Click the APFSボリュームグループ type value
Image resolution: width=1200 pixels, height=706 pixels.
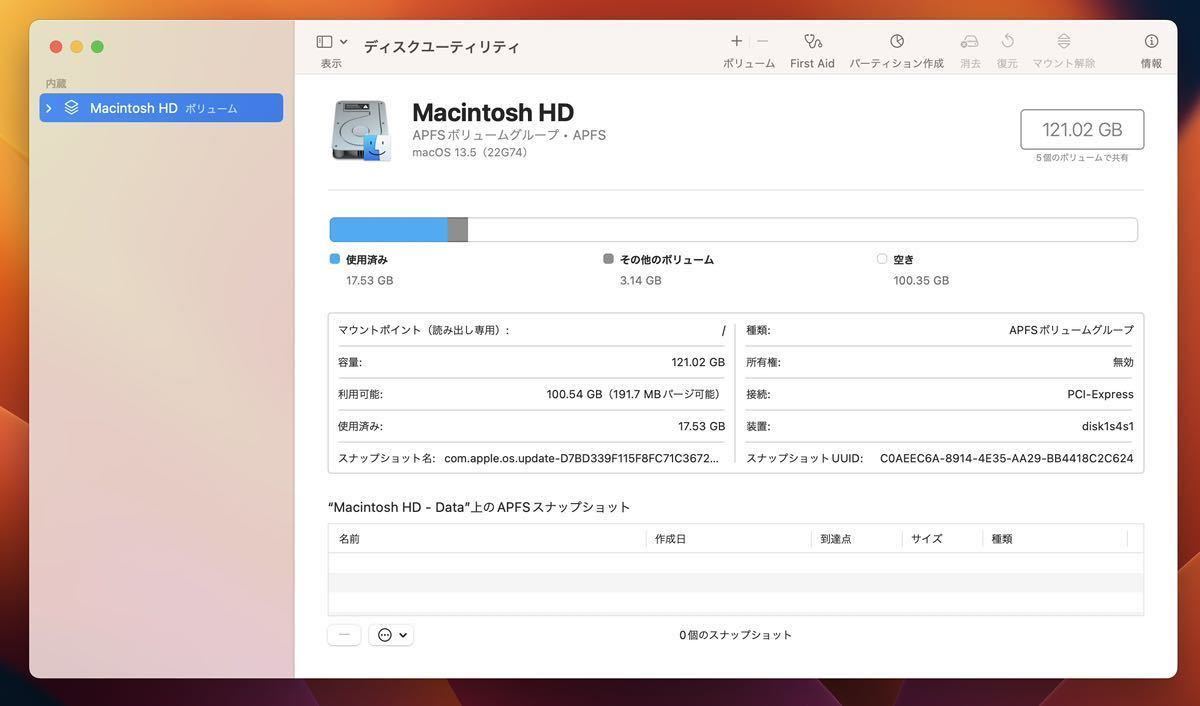point(1071,330)
